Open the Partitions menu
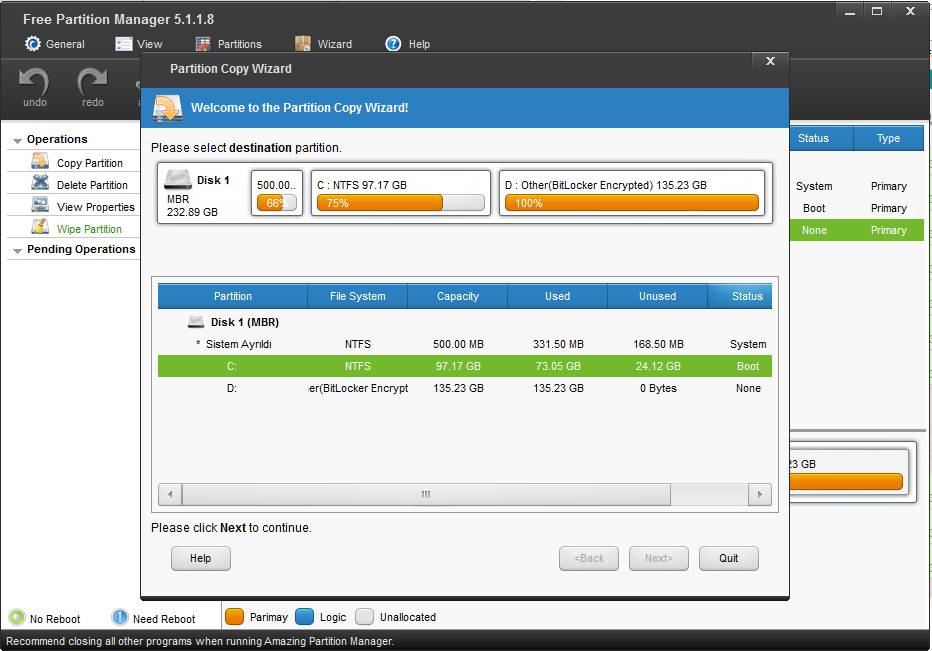 click(228, 44)
